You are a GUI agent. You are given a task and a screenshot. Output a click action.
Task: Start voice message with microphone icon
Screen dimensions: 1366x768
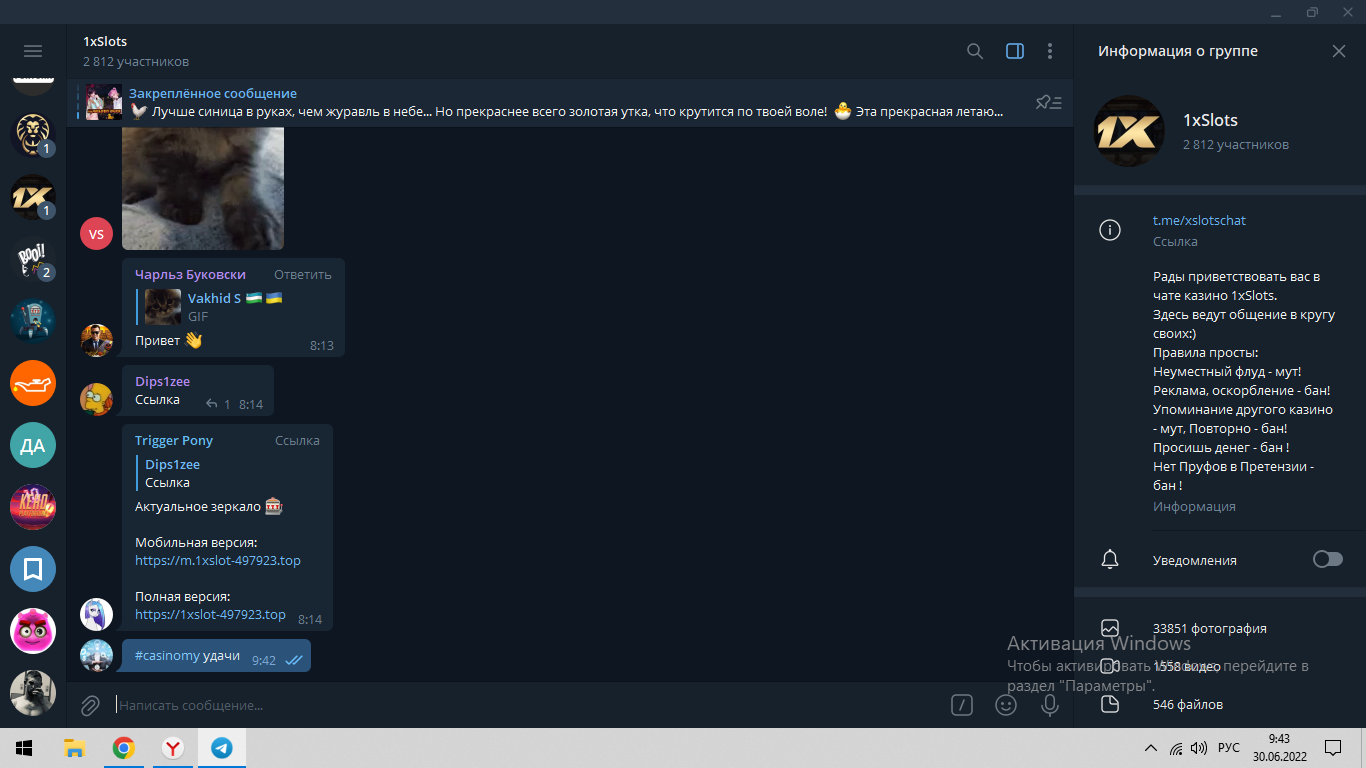click(1050, 705)
